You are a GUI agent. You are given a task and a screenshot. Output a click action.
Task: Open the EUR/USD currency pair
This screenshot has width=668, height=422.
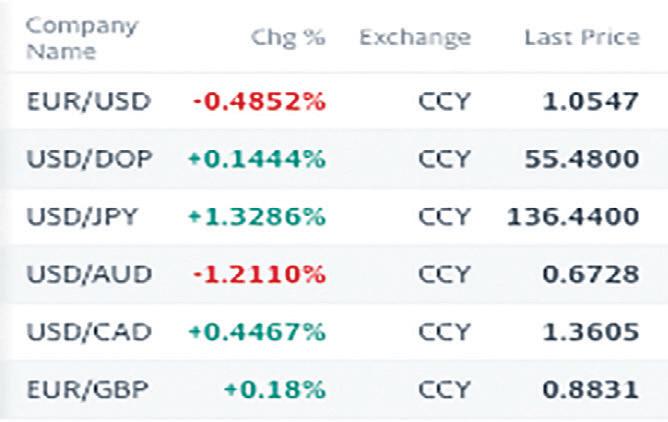point(89,101)
